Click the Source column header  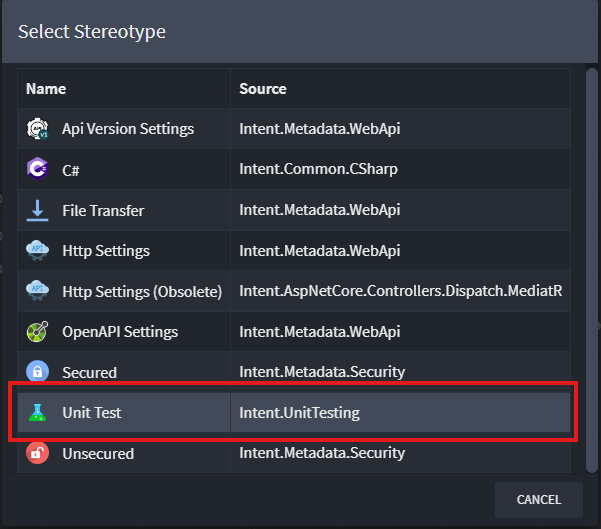(401, 89)
